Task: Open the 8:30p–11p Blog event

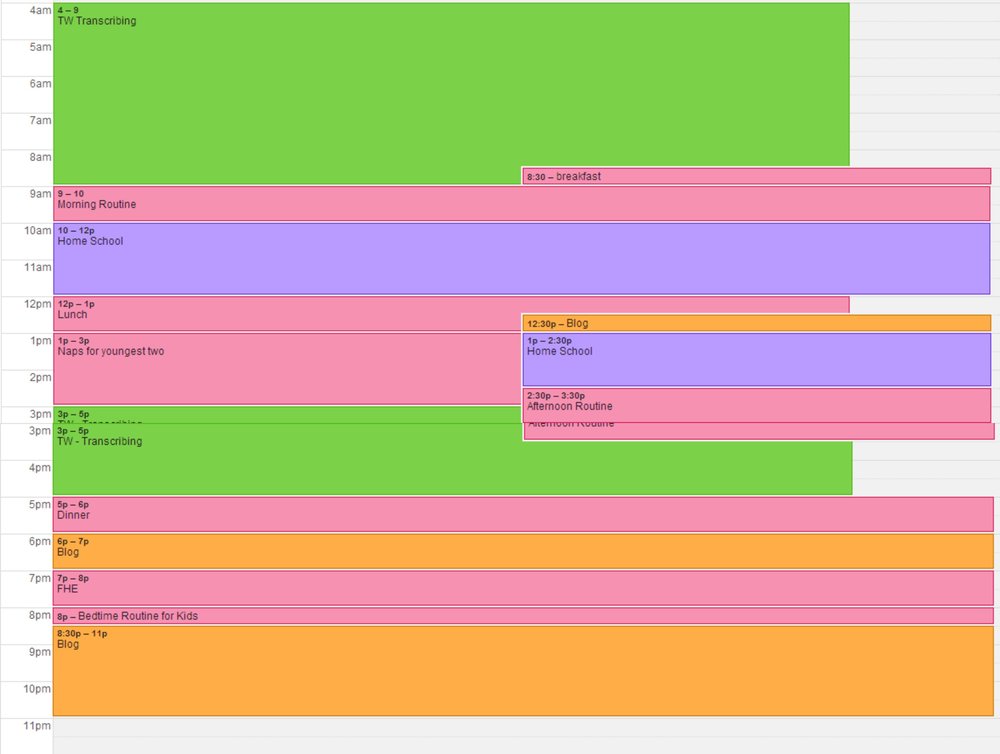Action: coord(522,670)
